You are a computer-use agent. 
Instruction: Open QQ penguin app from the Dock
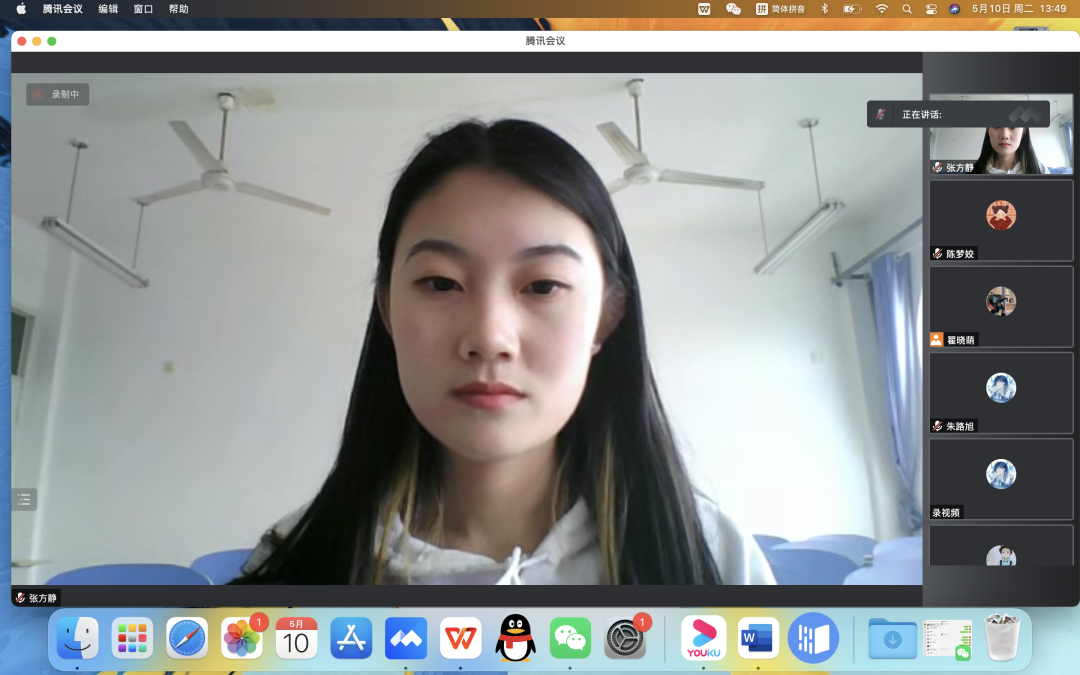[x=515, y=638]
